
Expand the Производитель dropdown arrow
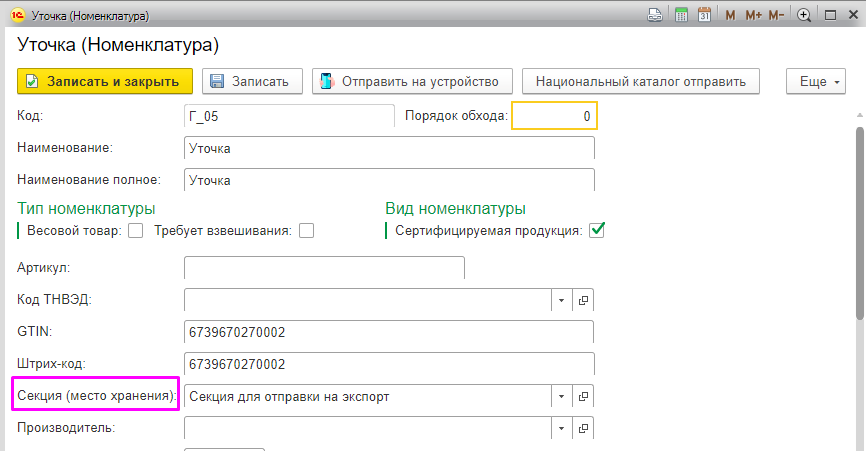coord(562,429)
